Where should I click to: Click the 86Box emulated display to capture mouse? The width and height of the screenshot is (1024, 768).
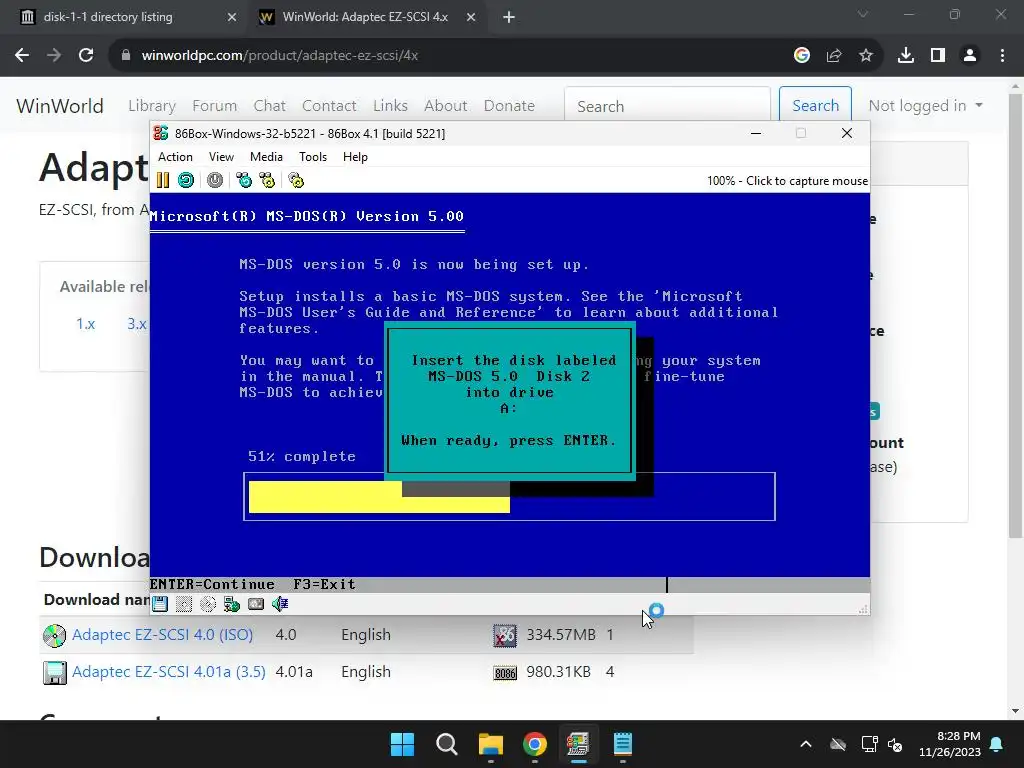click(x=509, y=392)
